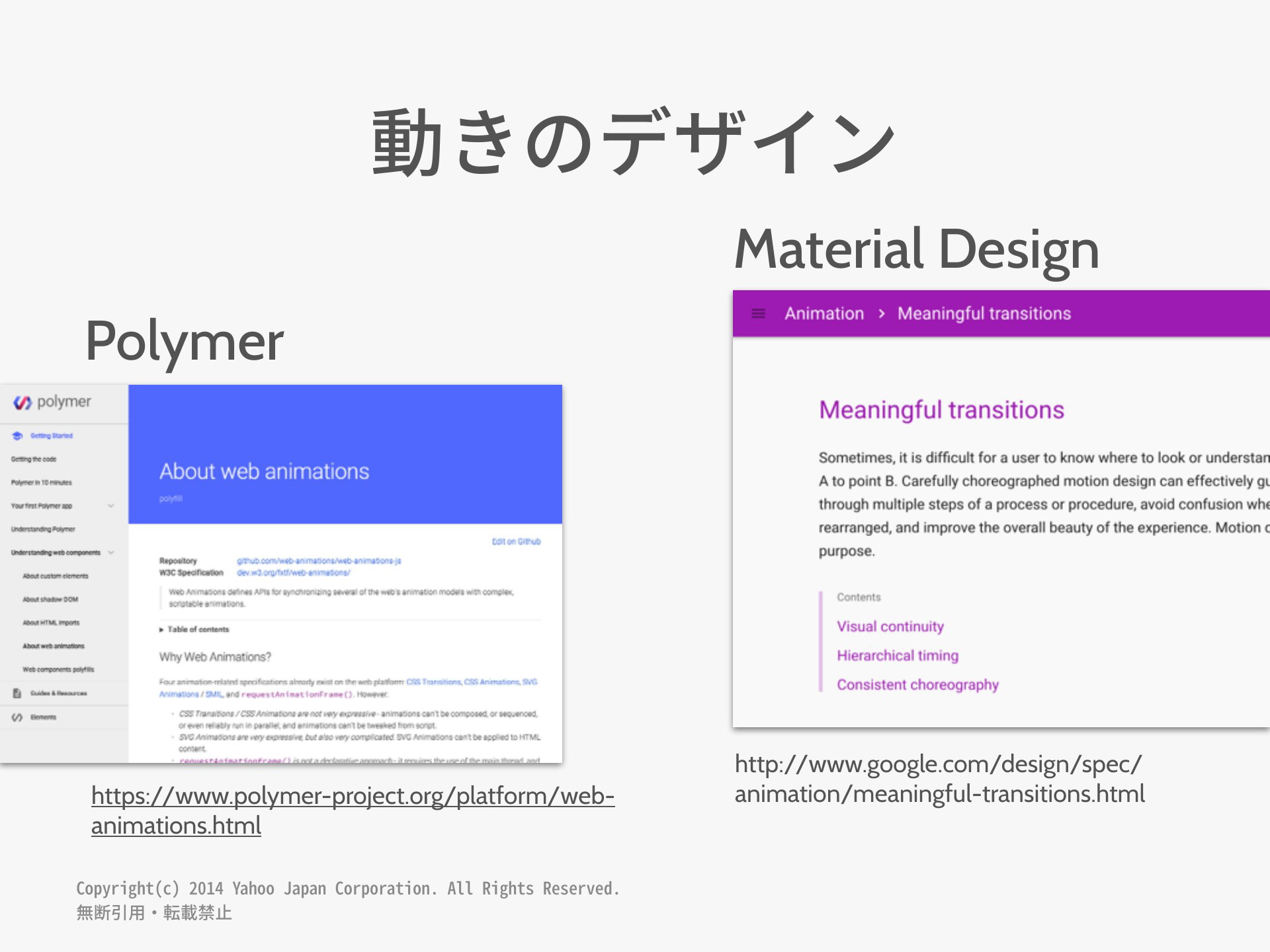Click the 'CSS Transitions' link
1270x952 pixels.
[x=433, y=682]
